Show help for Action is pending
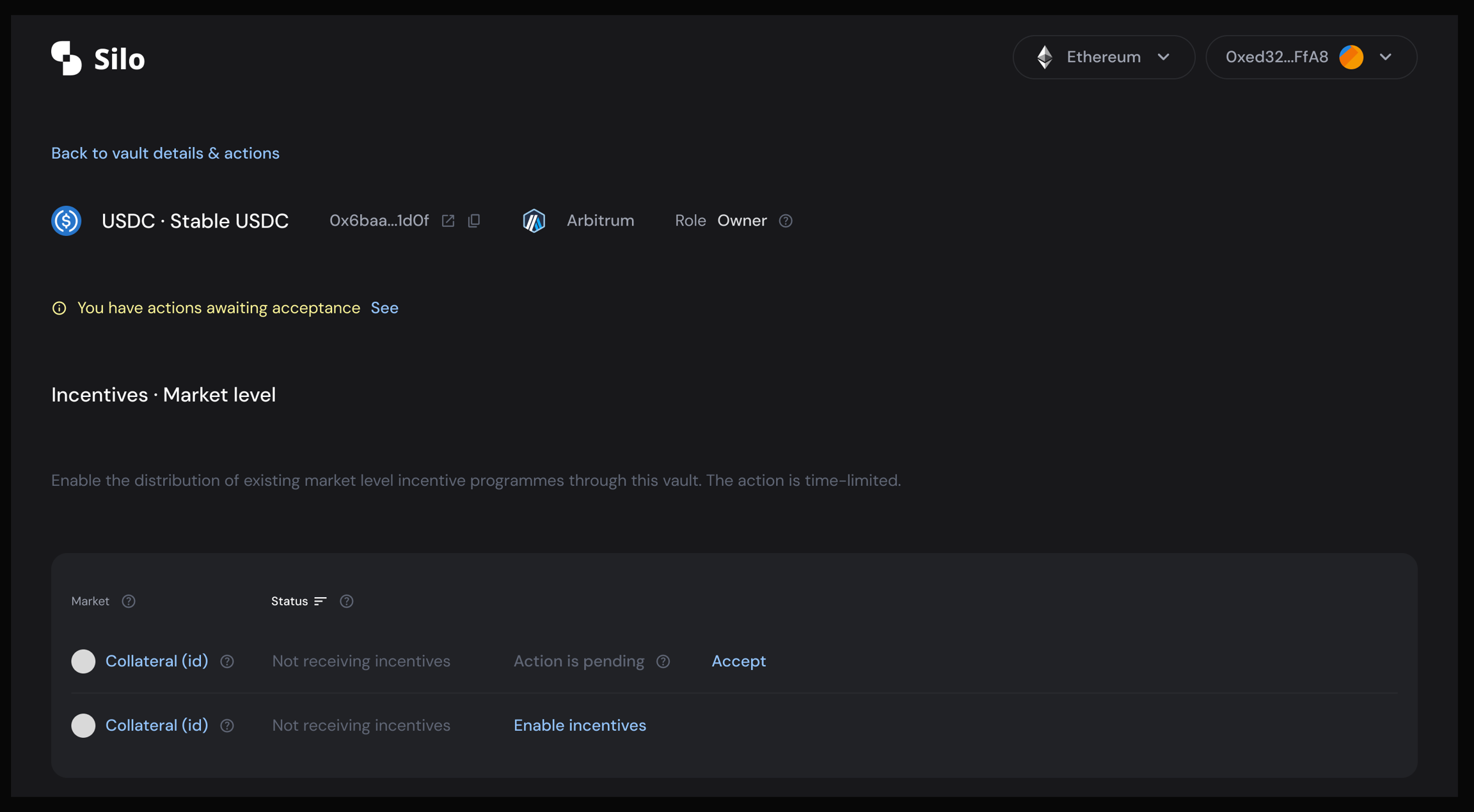Viewport: 1474px width, 812px height. 663,661
